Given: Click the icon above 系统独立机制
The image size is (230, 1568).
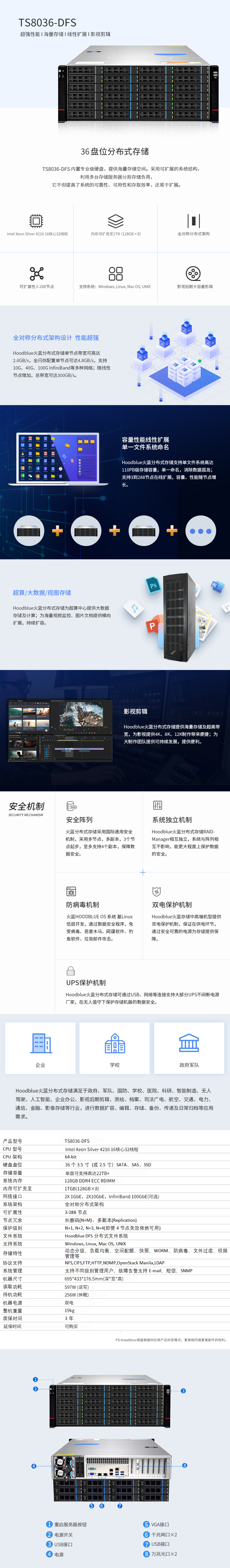Looking at the screenshot, I should click(x=157, y=805).
